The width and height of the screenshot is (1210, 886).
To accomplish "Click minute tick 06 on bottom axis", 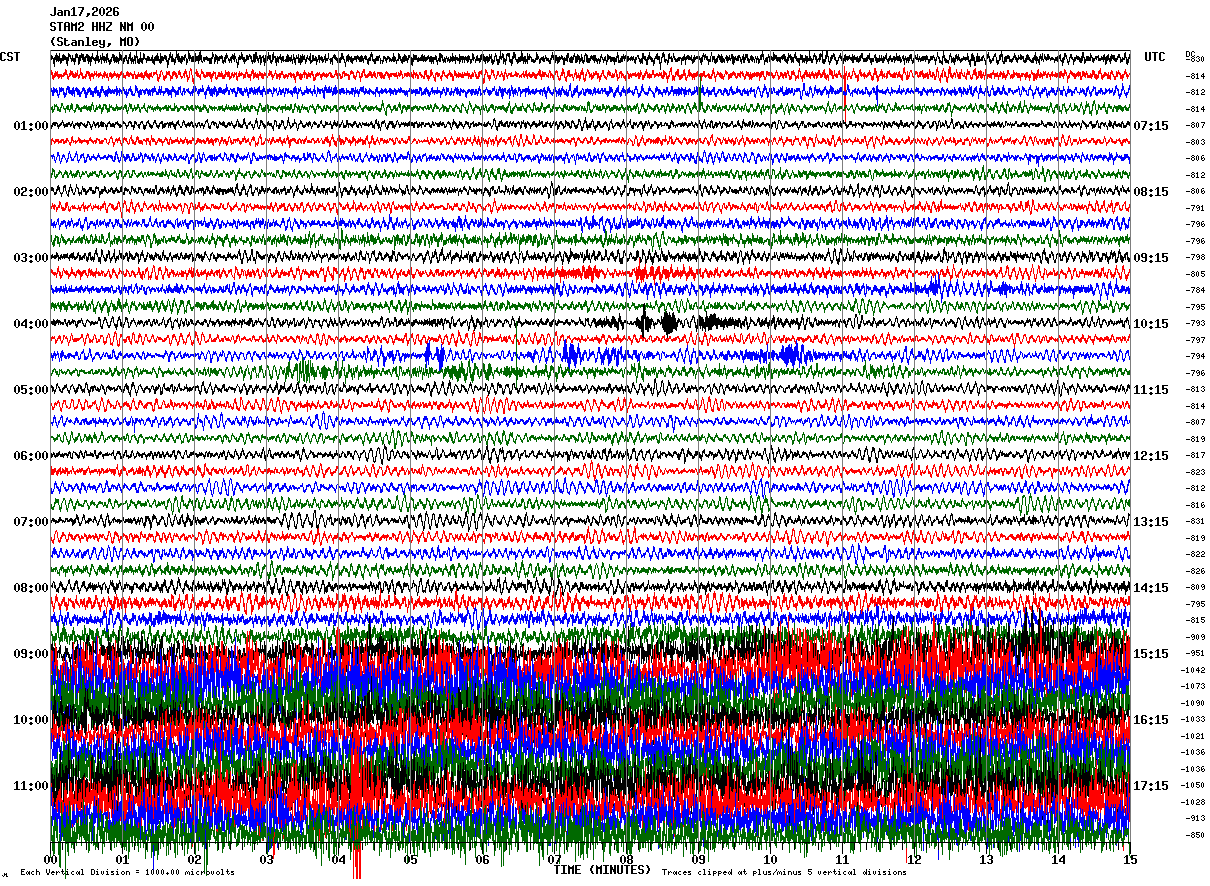I will tap(483, 860).
